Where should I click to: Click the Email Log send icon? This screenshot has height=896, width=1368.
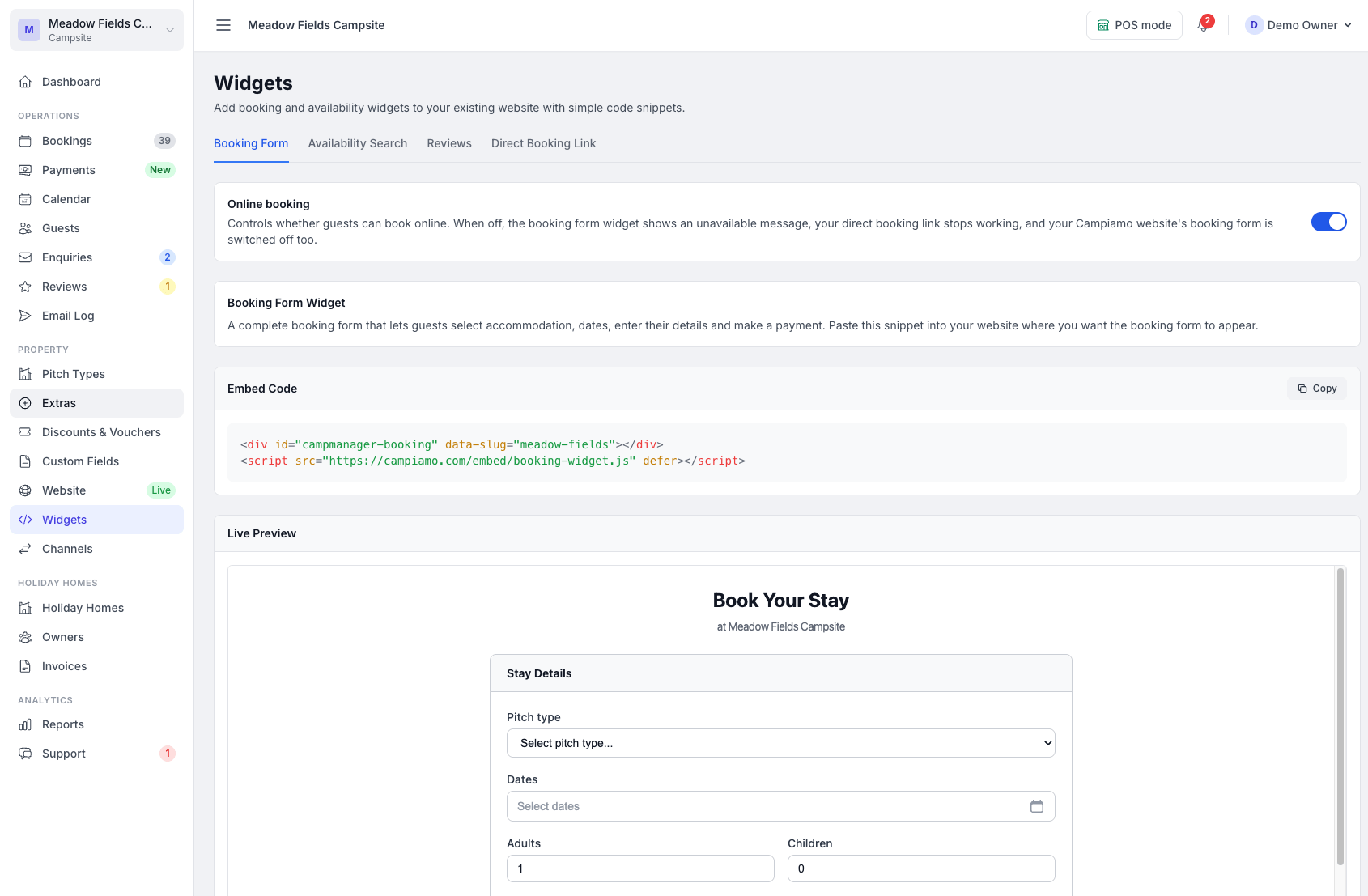point(25,316)
